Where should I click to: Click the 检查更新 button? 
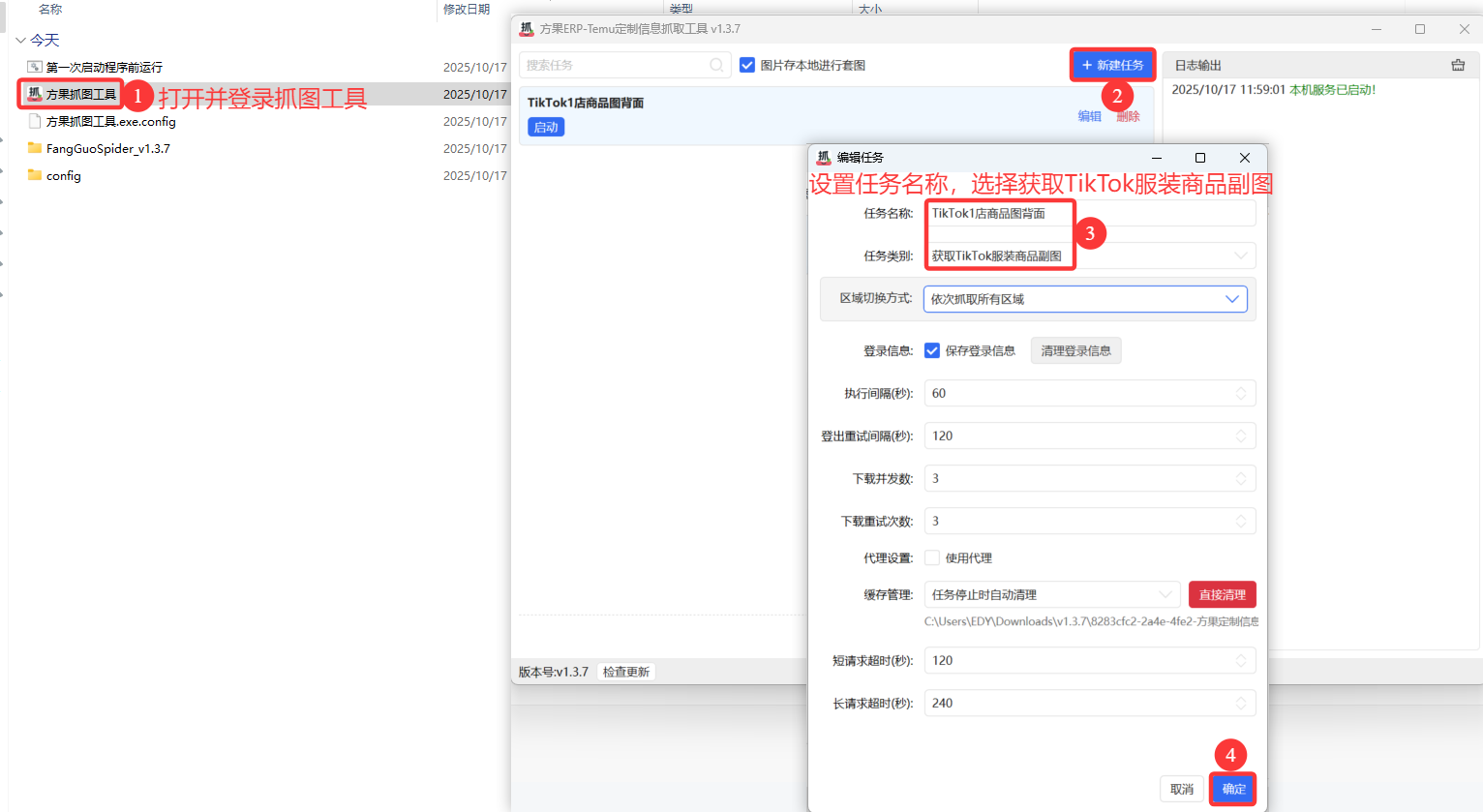tap(626, 672)
